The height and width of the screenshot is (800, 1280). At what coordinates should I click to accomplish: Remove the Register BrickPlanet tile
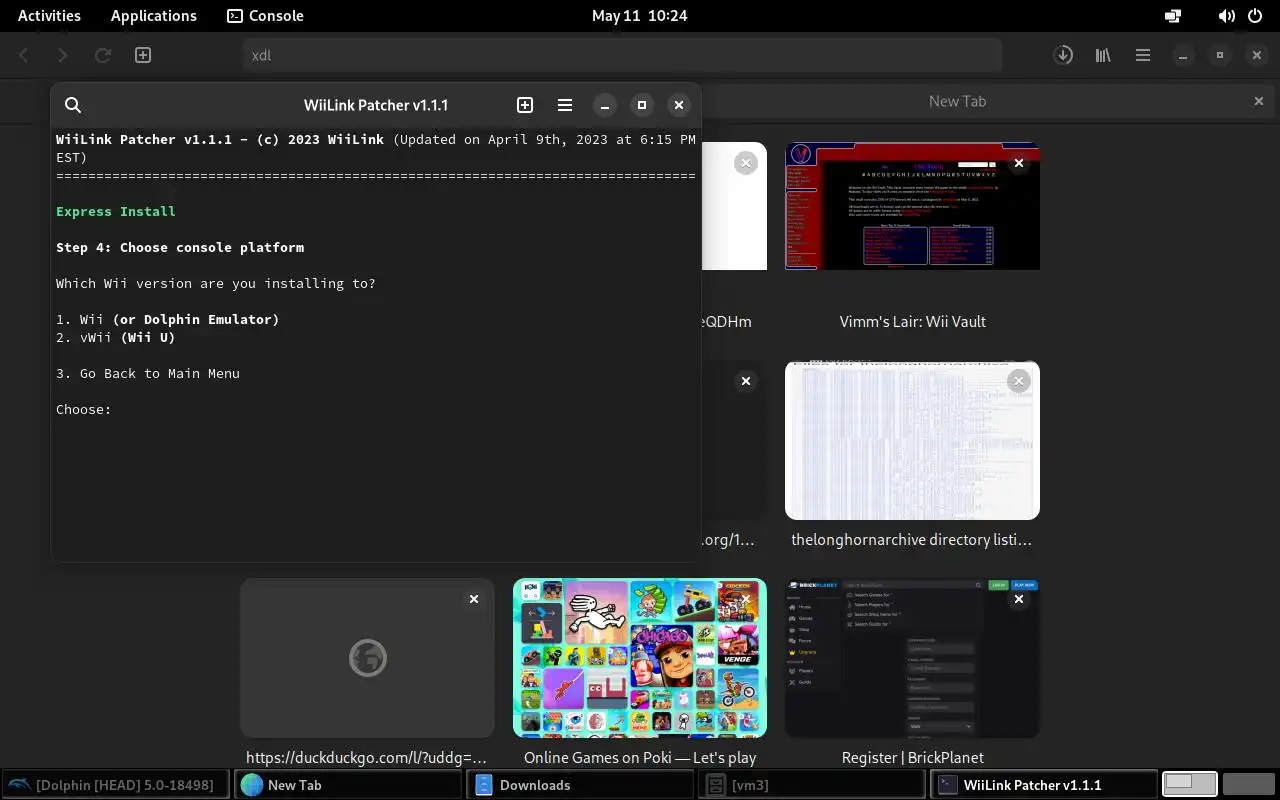click(1019, 599)
